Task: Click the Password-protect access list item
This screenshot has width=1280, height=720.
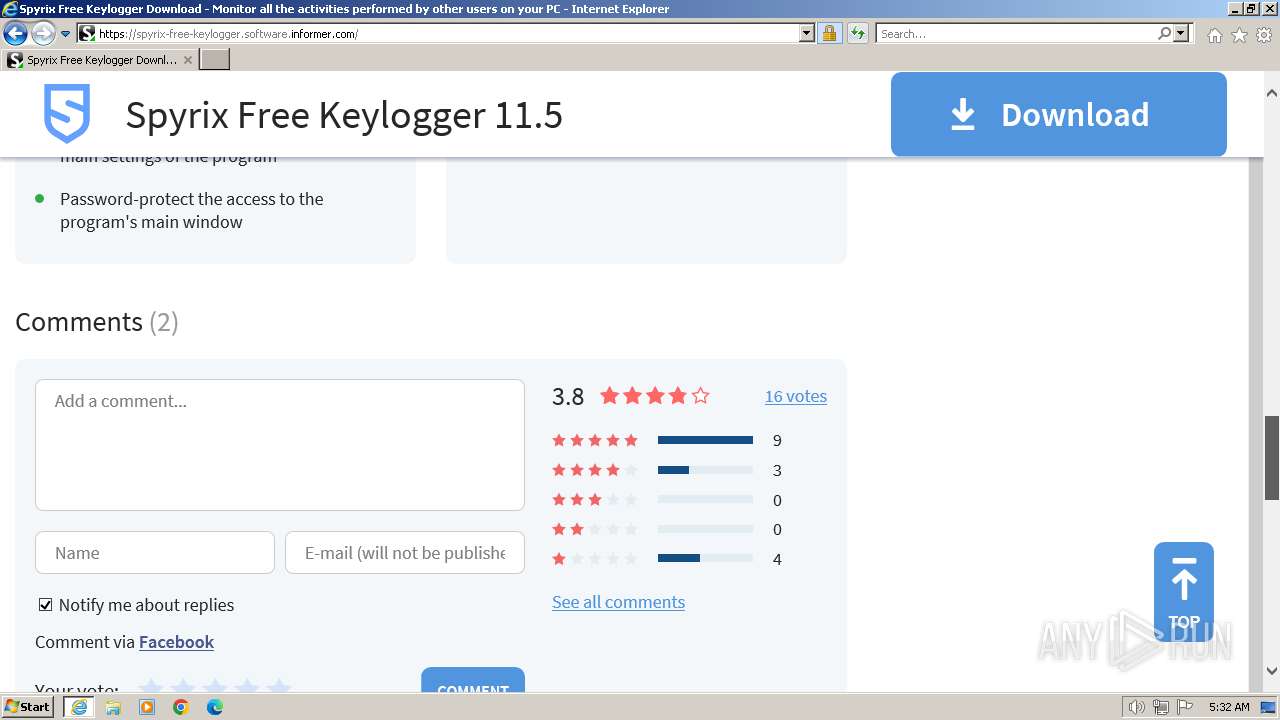Action: tap(192, 210)
